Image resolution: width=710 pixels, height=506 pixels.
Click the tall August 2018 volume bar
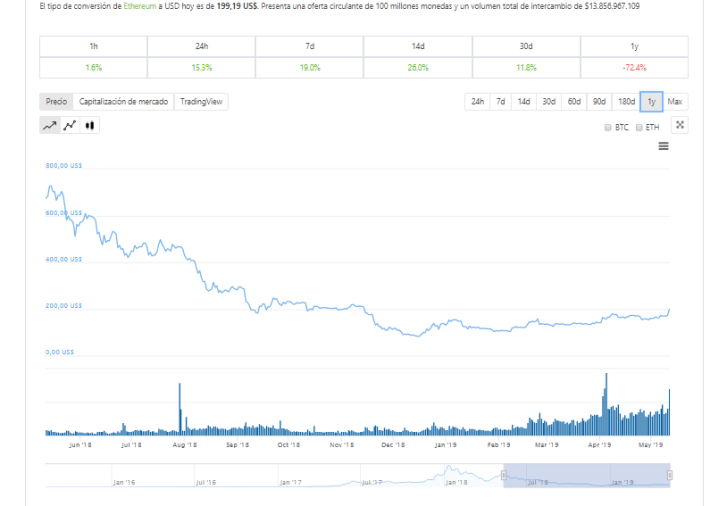[x=180, y=409]
